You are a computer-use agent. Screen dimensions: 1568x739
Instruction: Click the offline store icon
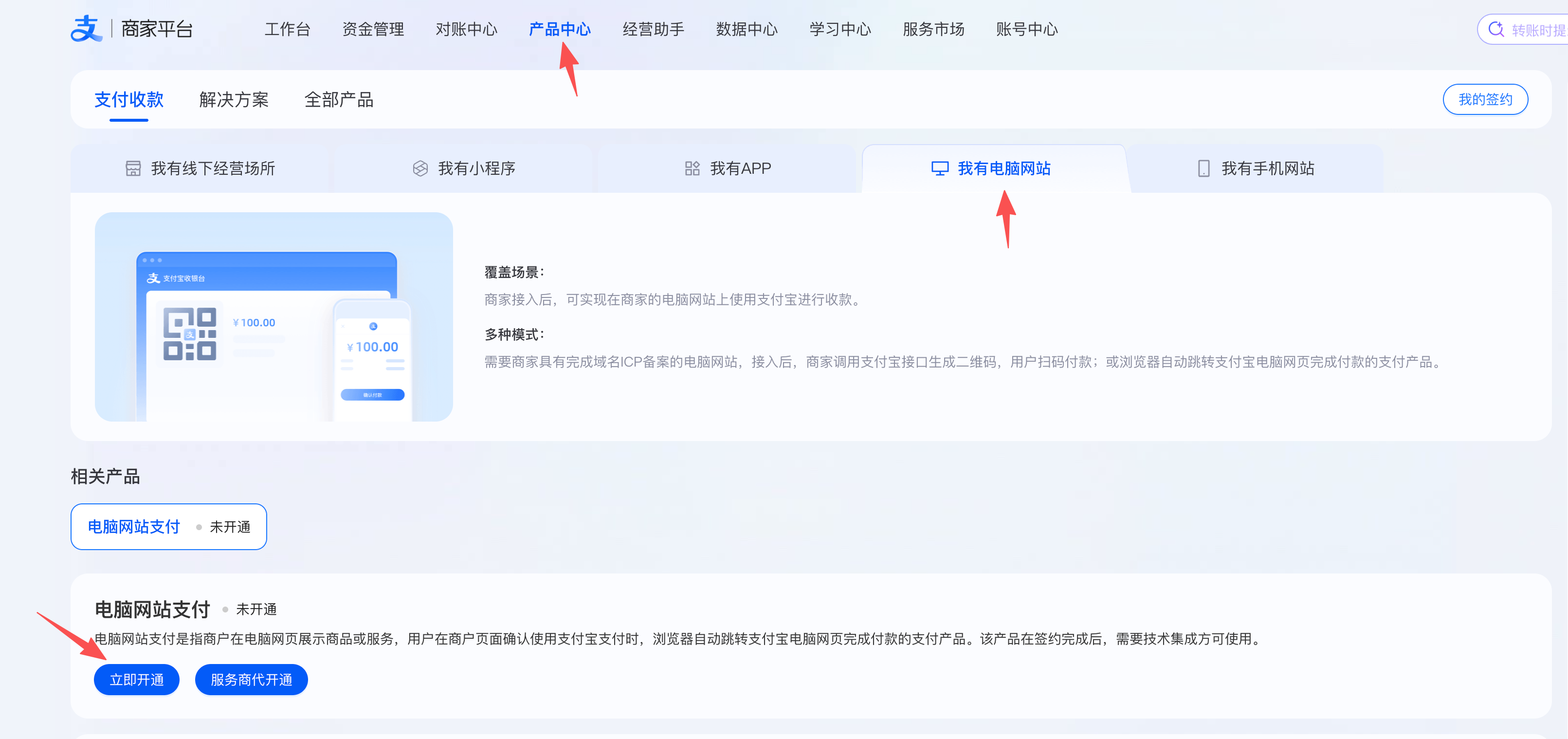point(133,168)
